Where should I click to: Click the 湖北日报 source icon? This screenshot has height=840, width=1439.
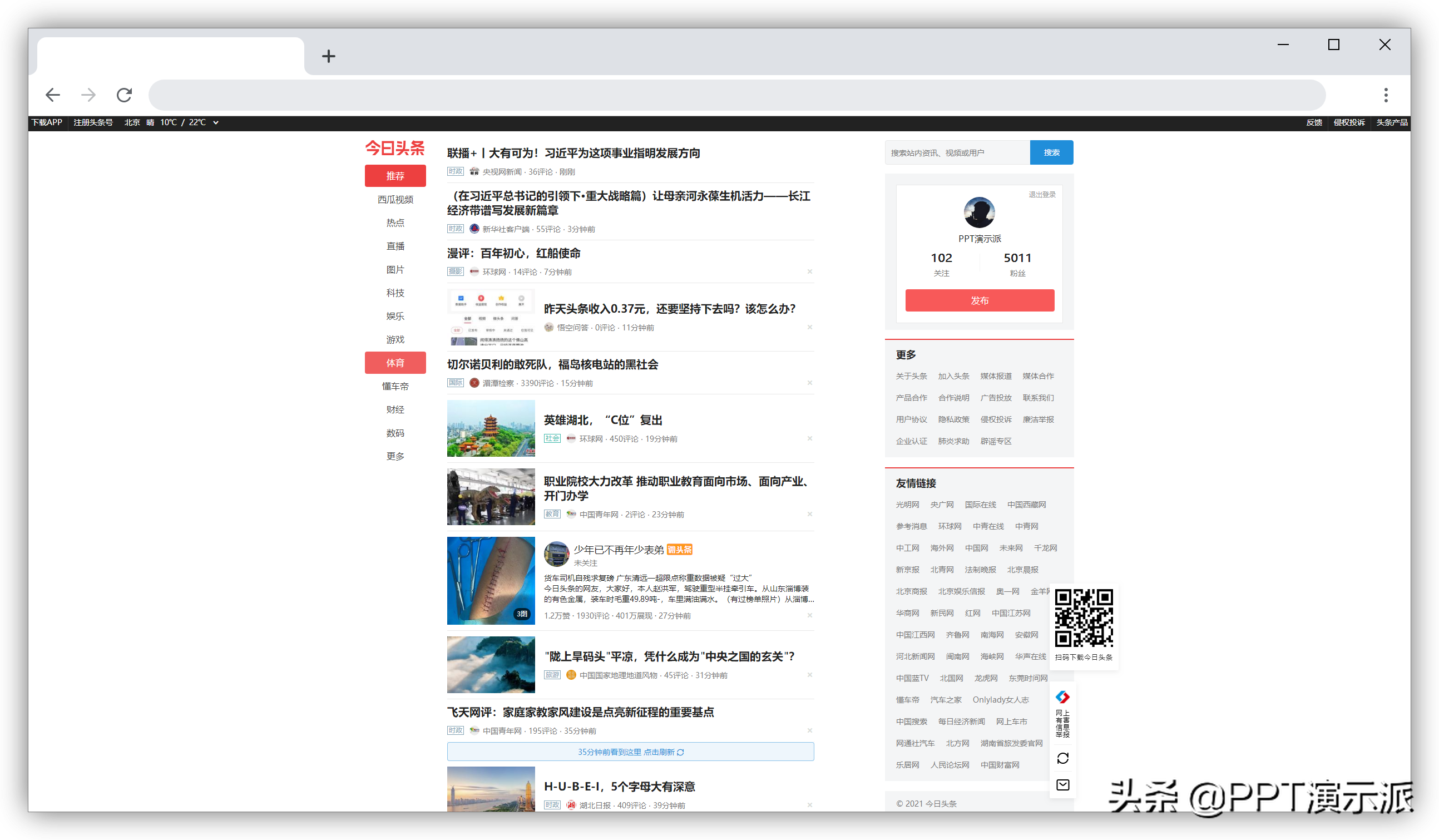tap(571, 806)
